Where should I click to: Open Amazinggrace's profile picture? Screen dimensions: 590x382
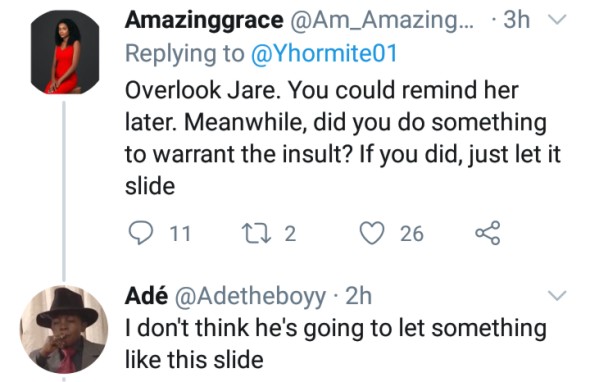(65, 52)
